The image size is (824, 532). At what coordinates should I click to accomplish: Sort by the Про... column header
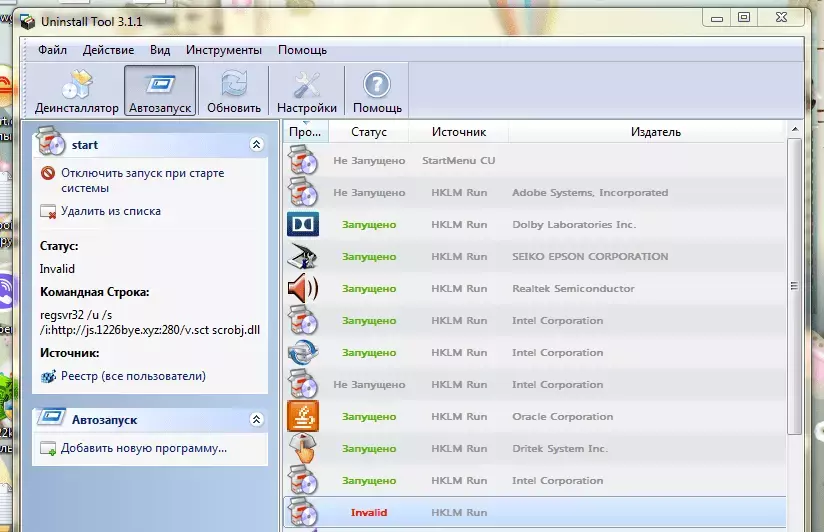[x=305, y=132]
